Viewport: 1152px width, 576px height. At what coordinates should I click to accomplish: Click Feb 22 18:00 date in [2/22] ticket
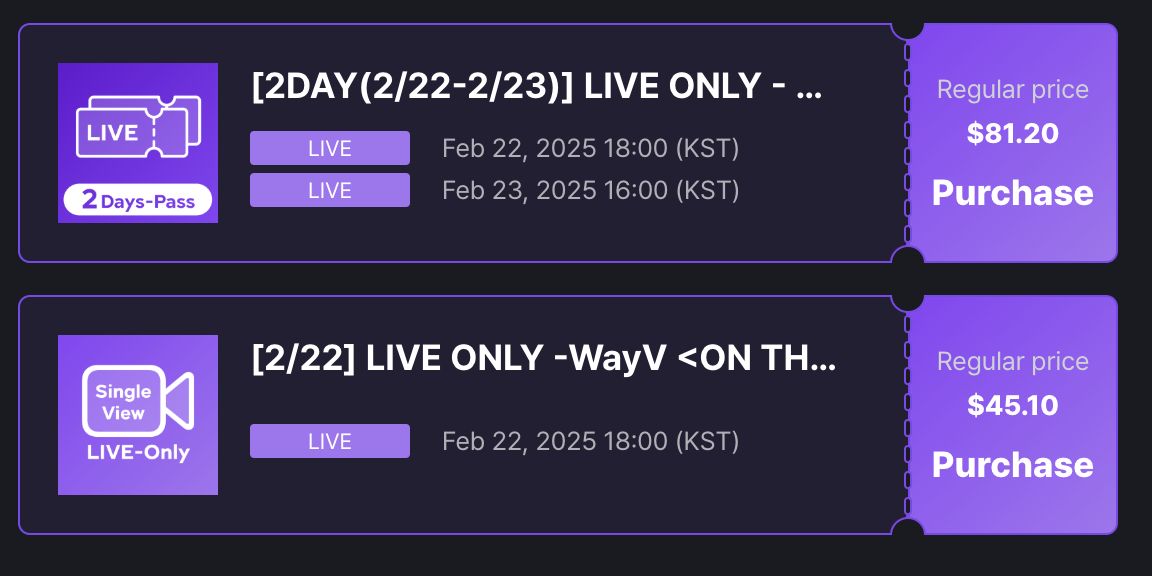[x=590, y=441]
